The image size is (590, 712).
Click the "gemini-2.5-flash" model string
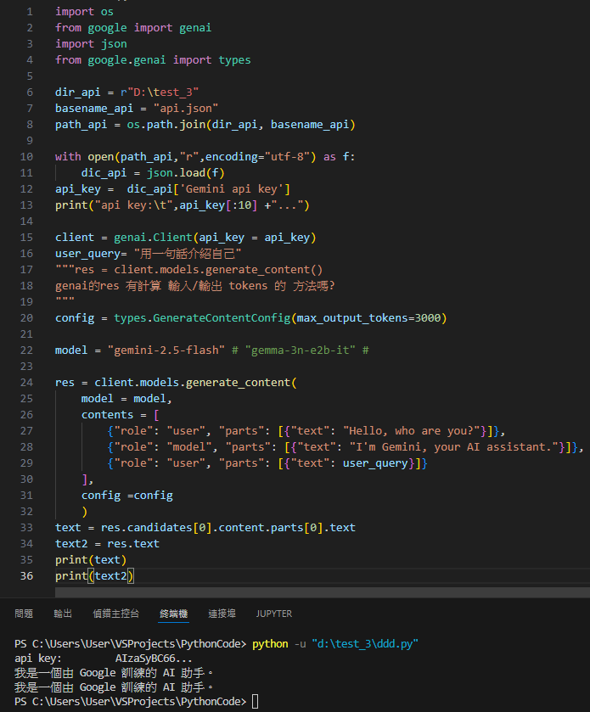tap(166, 350)
